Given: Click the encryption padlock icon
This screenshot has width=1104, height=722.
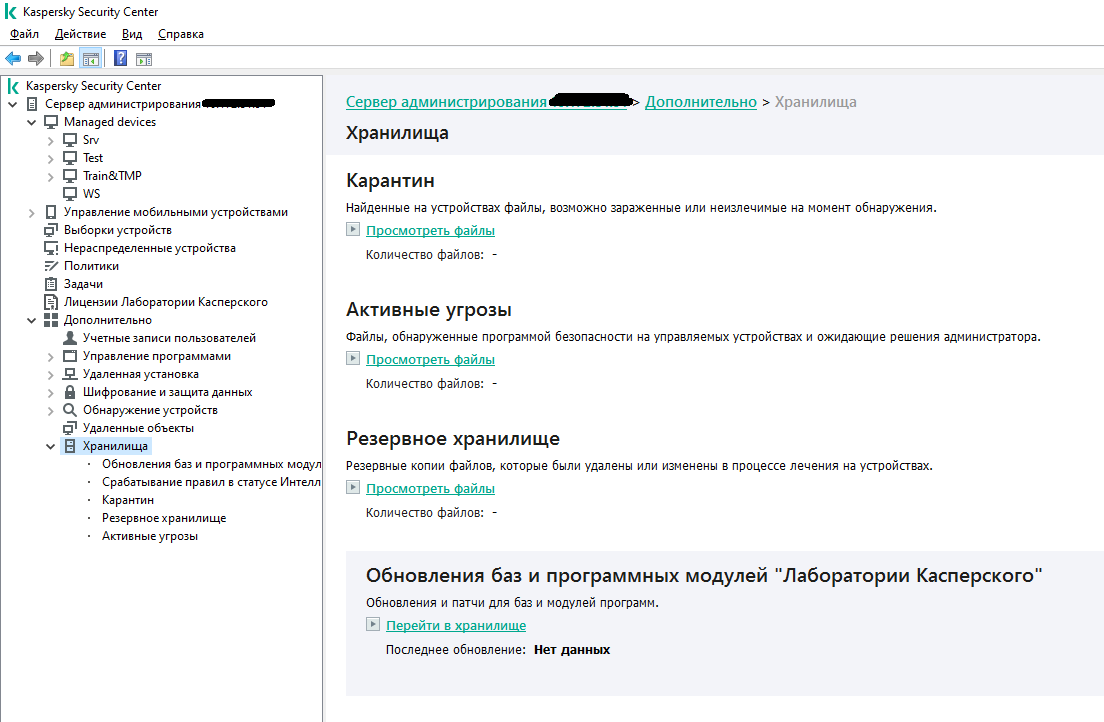Looking at the screenshot, I should (x=70, y=392).
